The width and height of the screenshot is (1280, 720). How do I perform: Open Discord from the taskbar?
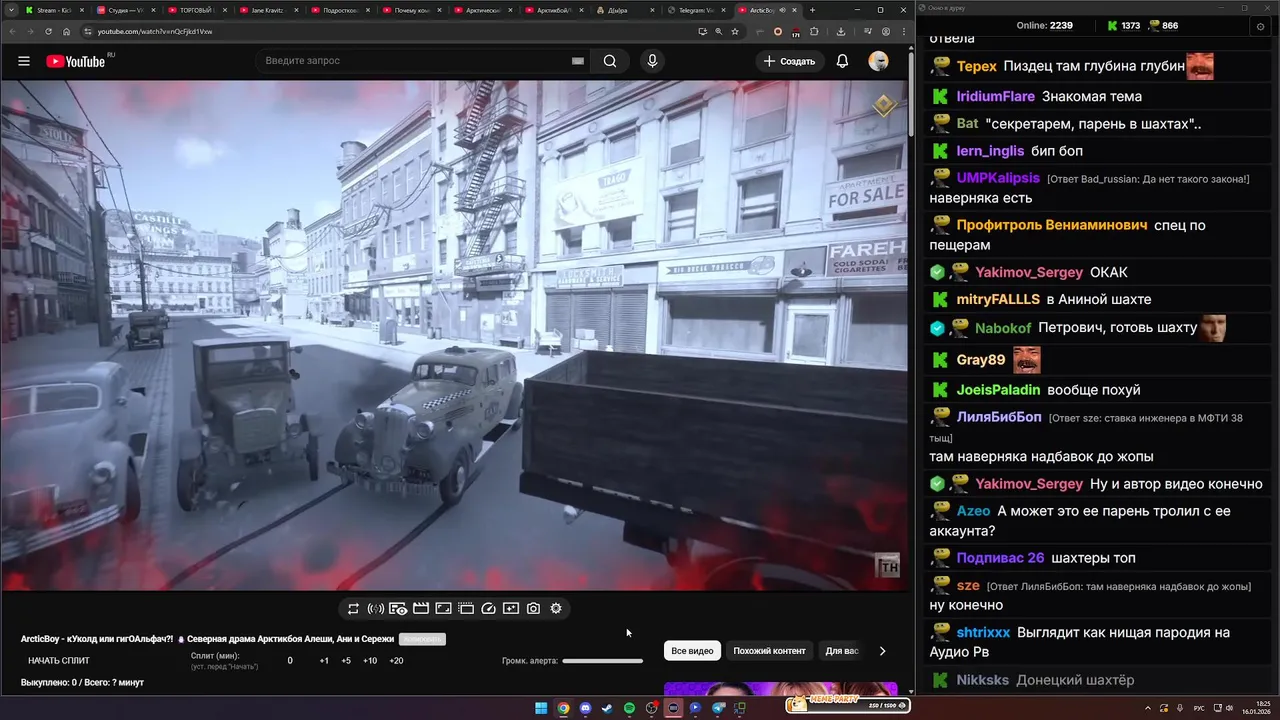coord(585,708)
